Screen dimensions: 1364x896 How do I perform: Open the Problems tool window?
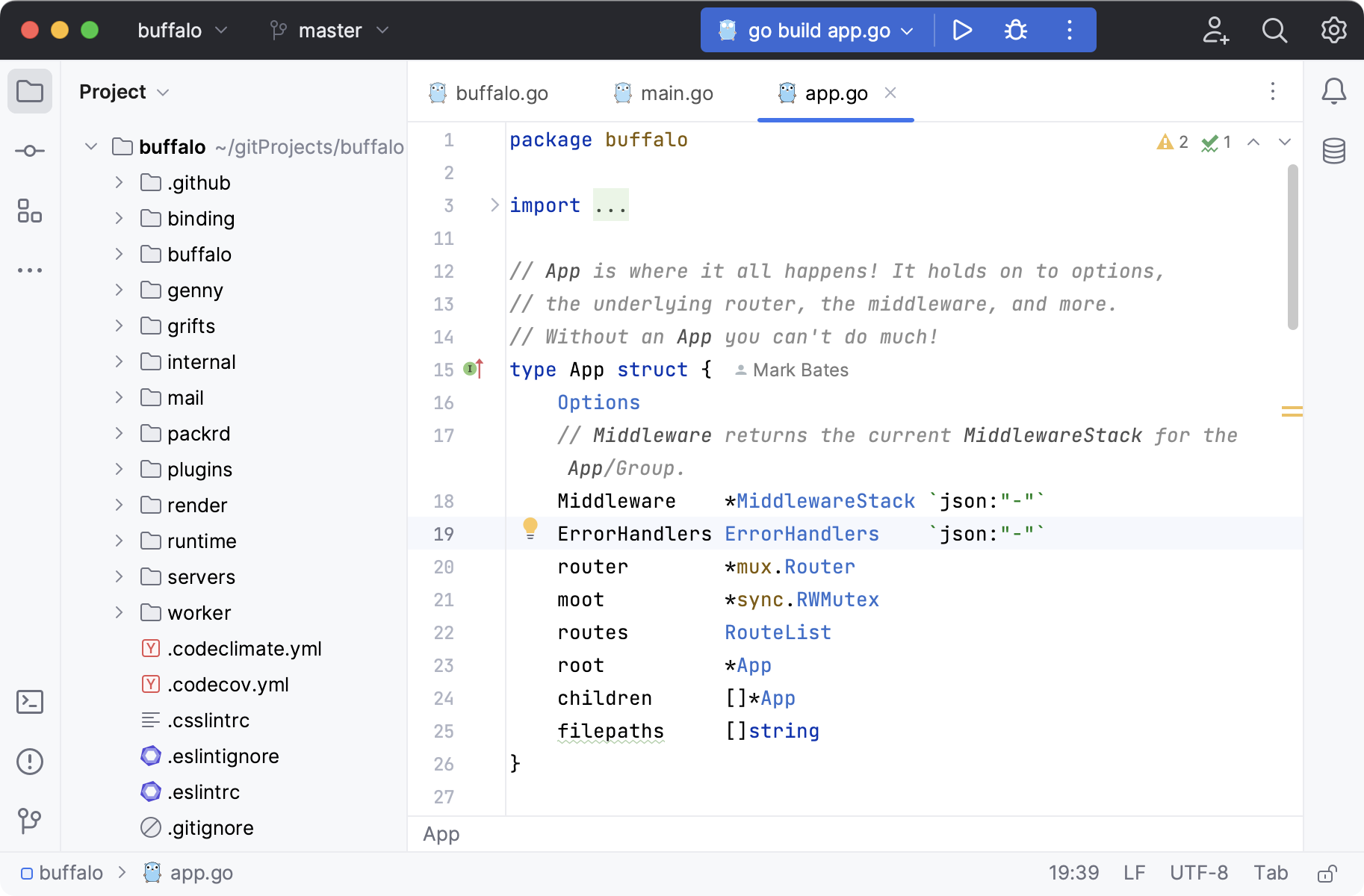pos(30,762)
